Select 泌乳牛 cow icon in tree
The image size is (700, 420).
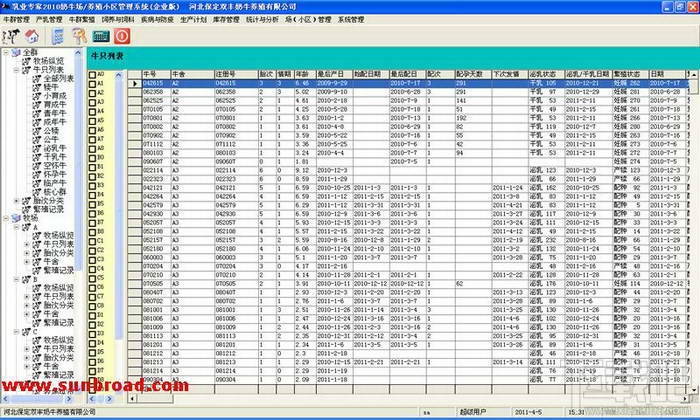point(38,148)
